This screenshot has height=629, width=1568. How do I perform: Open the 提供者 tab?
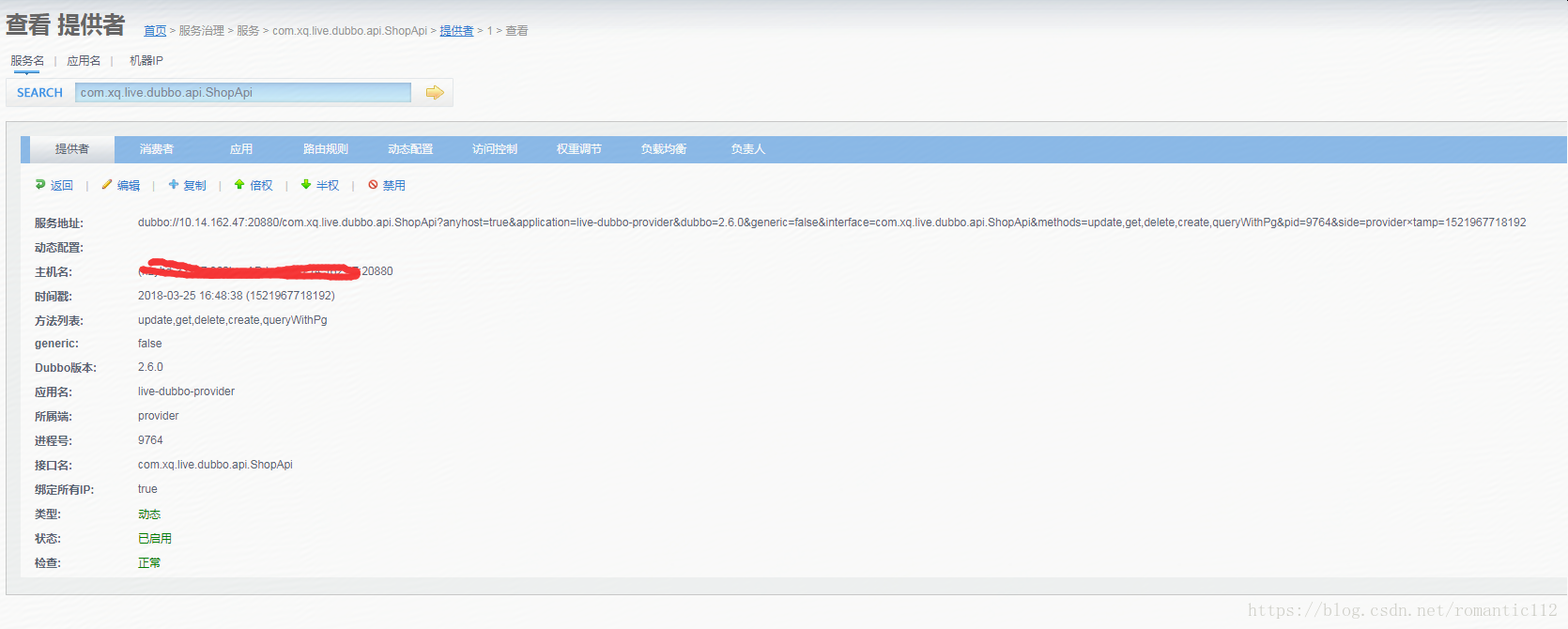click(x=72, y=149)
